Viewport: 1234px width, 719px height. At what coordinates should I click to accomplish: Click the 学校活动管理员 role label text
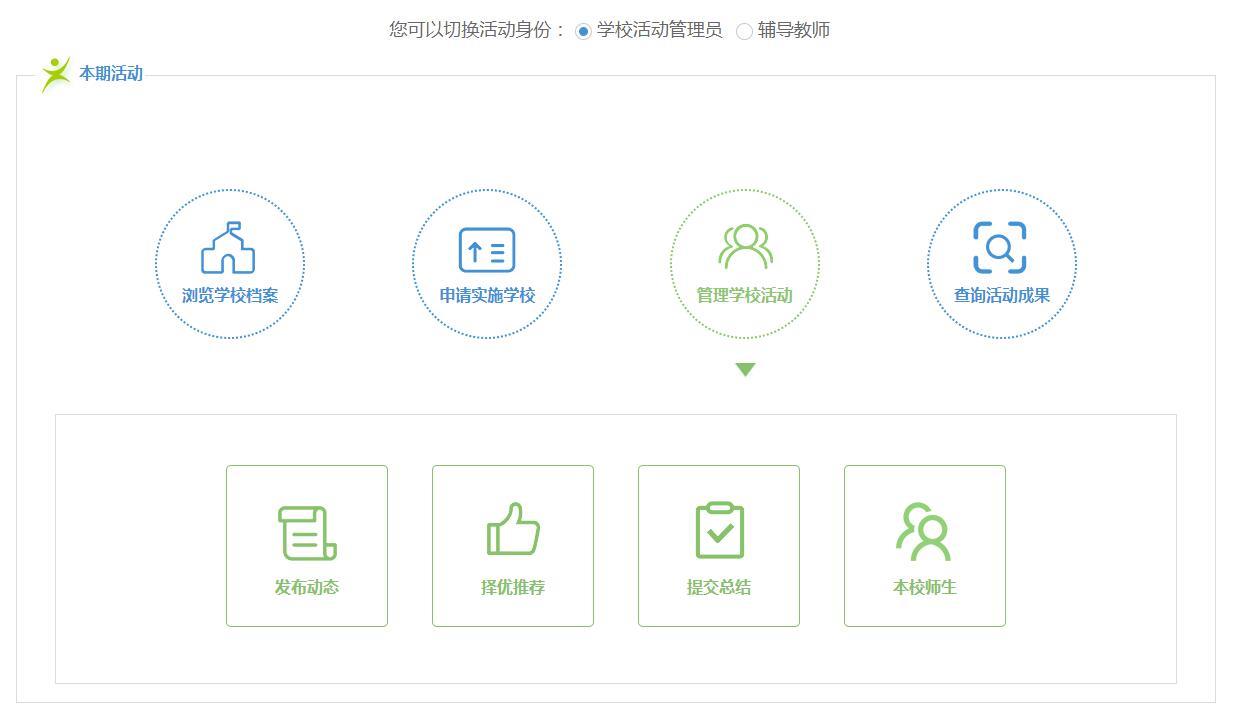coord(659,30)
